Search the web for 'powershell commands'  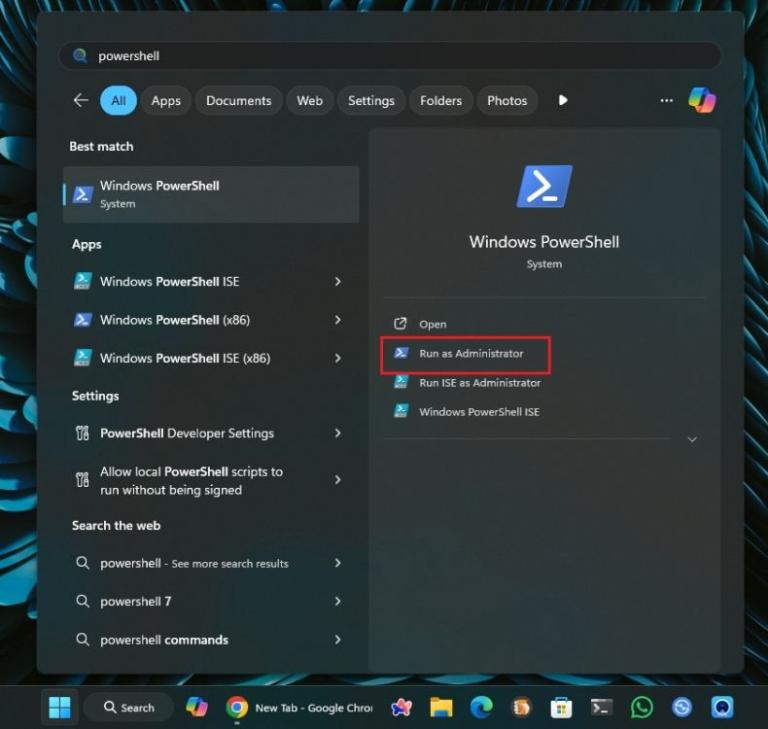(164, 640)
